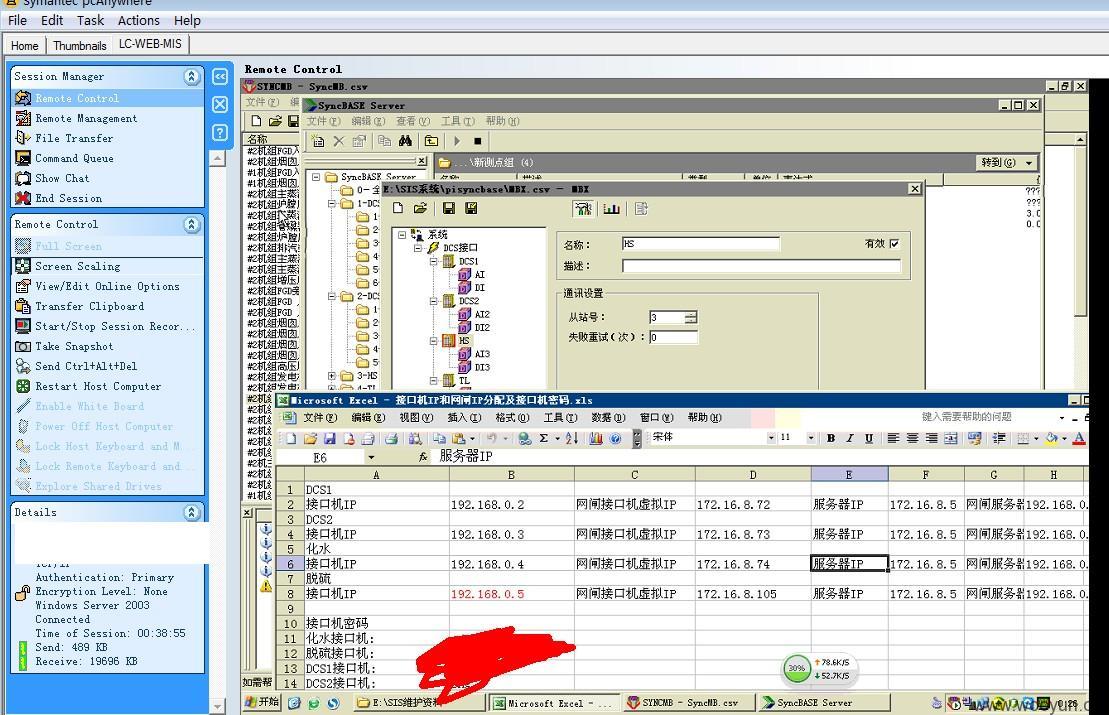Switch to SYNCMB - SyncMB.csv taskbar button
This screenshot has width=1109, height=715.
(690, 702)
